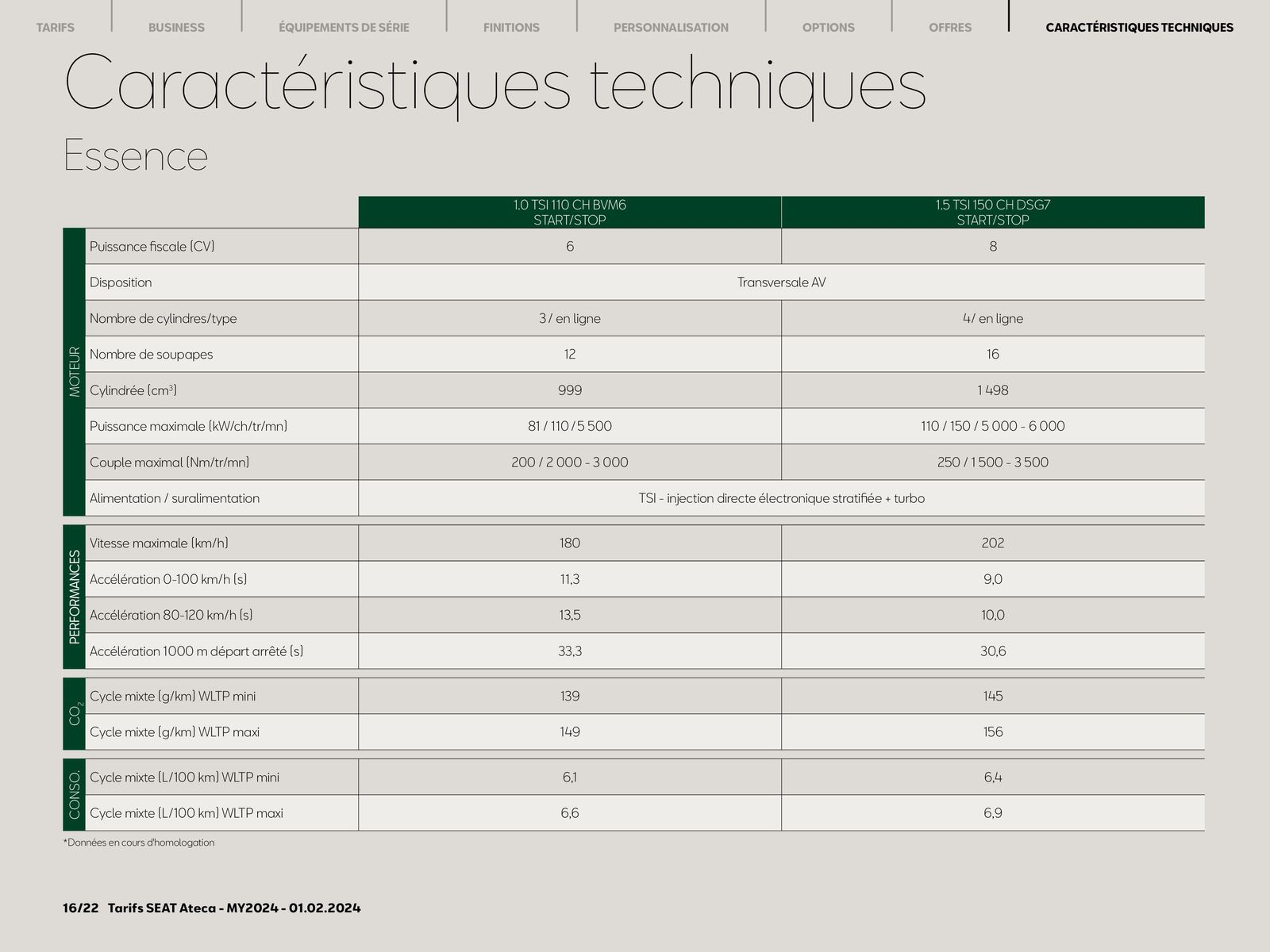This screenshot has width=1270, height=952.
Task: Click the 180 top speed value
Action: click(570, 543)
